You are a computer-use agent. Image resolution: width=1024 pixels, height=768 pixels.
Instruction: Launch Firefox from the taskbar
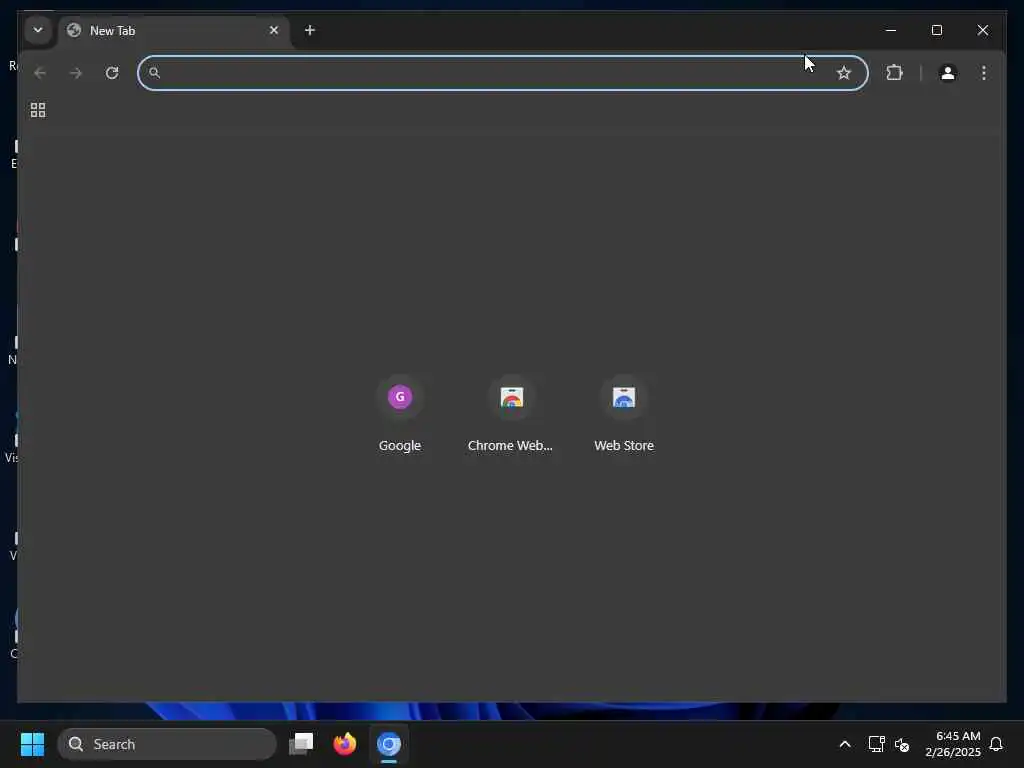(x=345, y=744)
